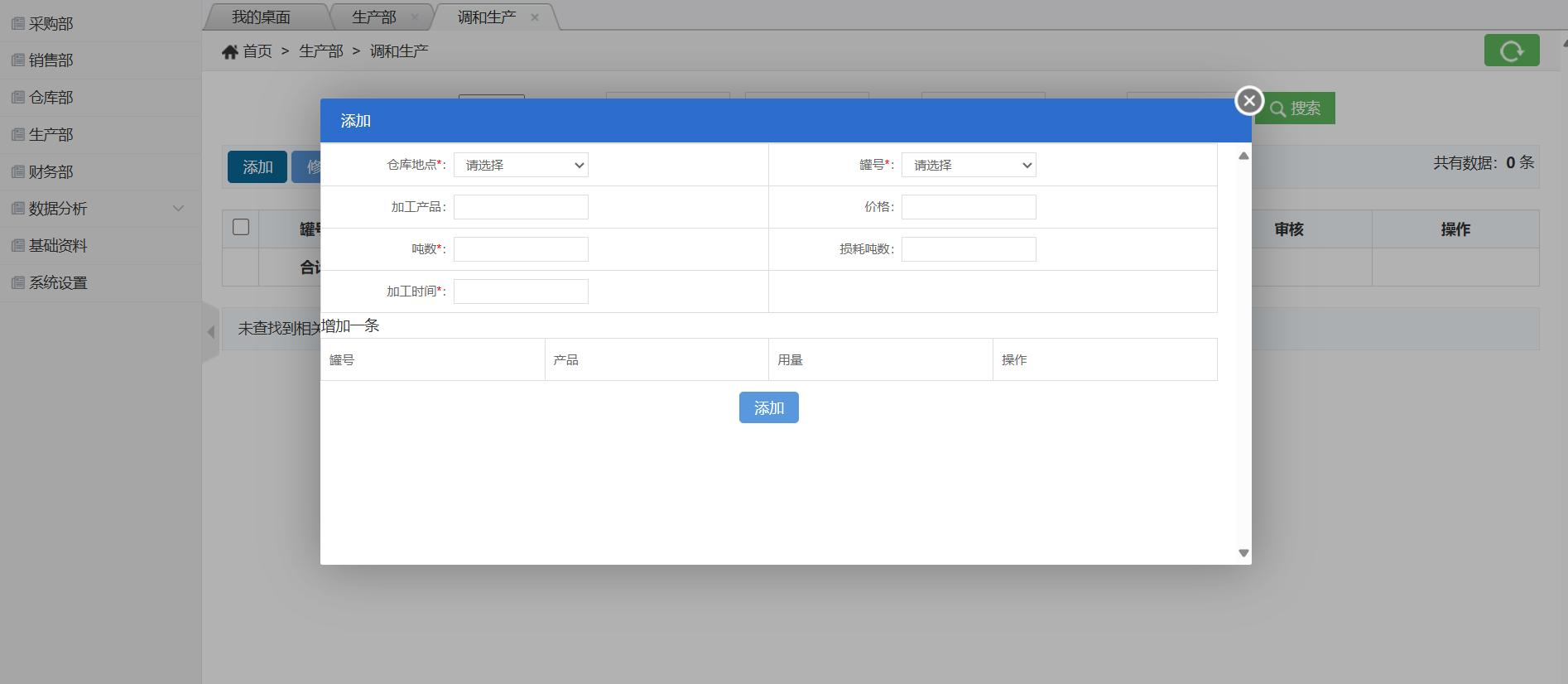Click the 加工产品 input field
The image size is (1568, 684).
click(x=521, y=207)
